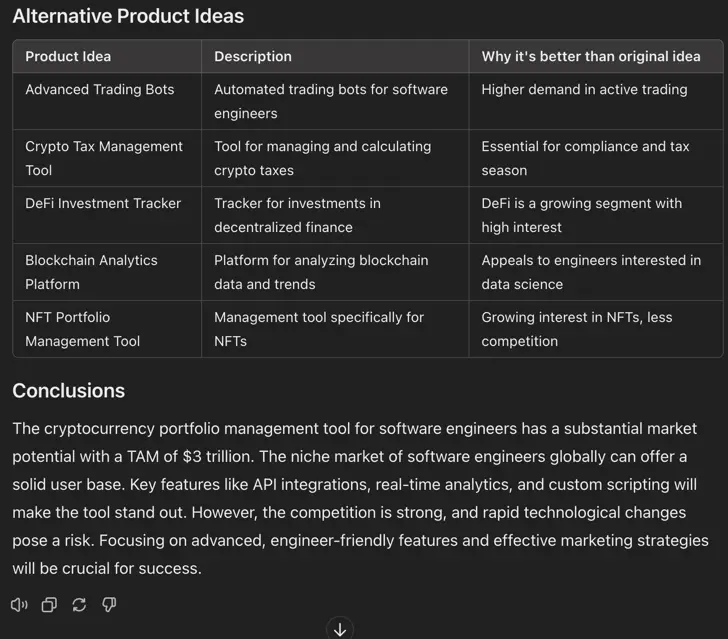Regenerate the response using the refresh icon
The image size is (728, 639).
(x=79, y=605)
